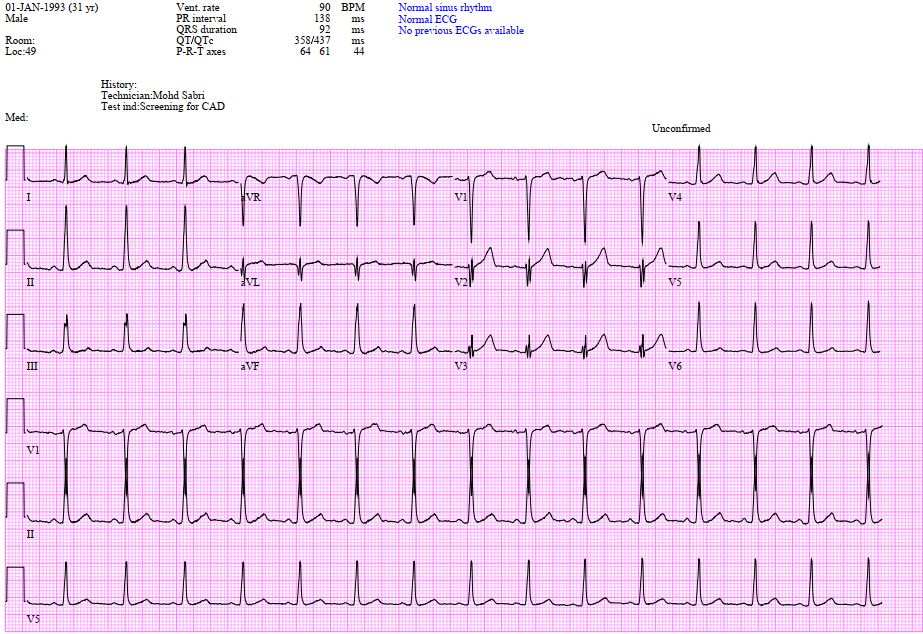Select the Vent. rate 90 BPM value
Screen dimensions: 923x634
pyautogui.click(x=324, y=8)
